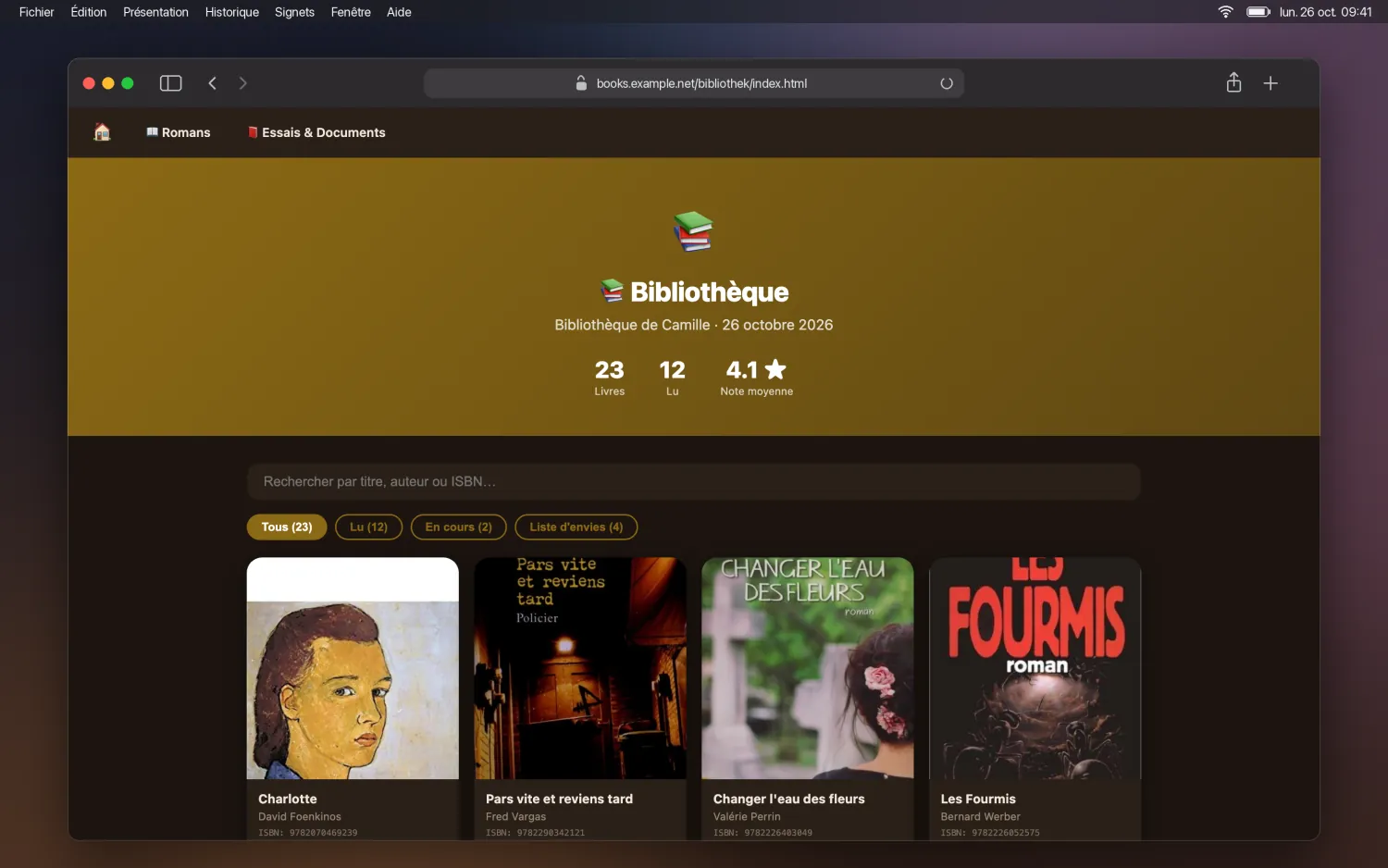Focus the search by title field

tap(693, 481)
